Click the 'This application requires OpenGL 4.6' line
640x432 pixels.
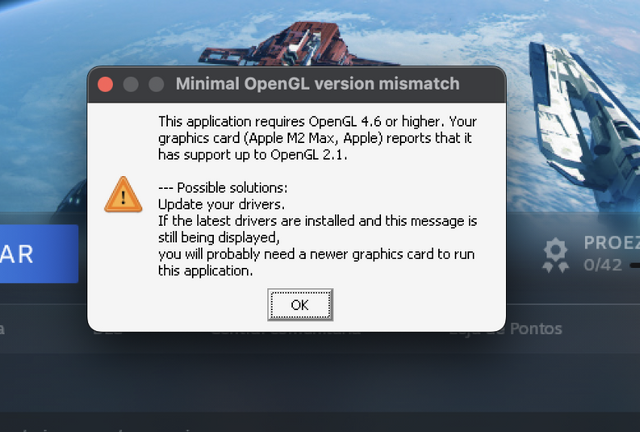(x=318, y=122)
